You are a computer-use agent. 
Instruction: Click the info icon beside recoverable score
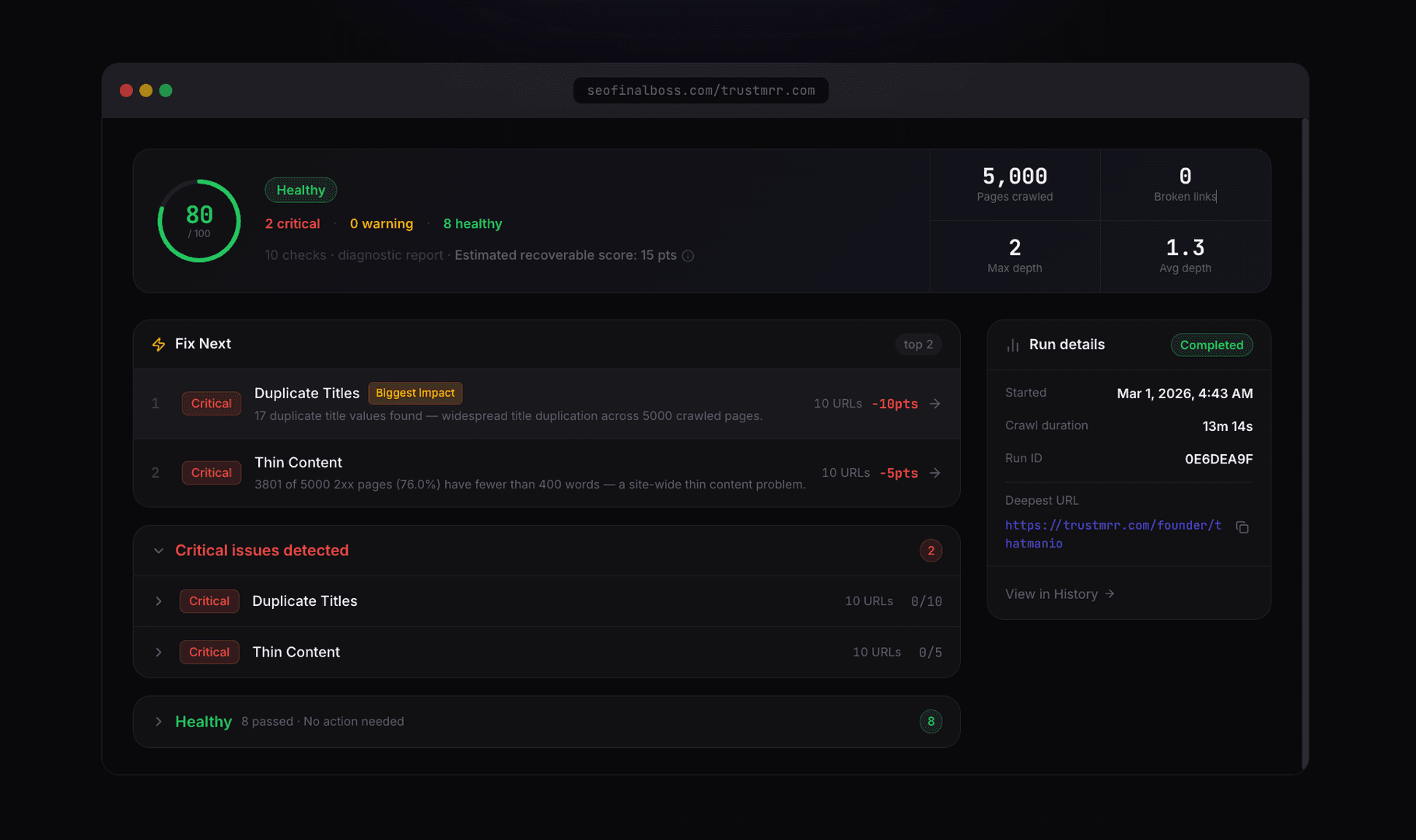tap(688, 256)
